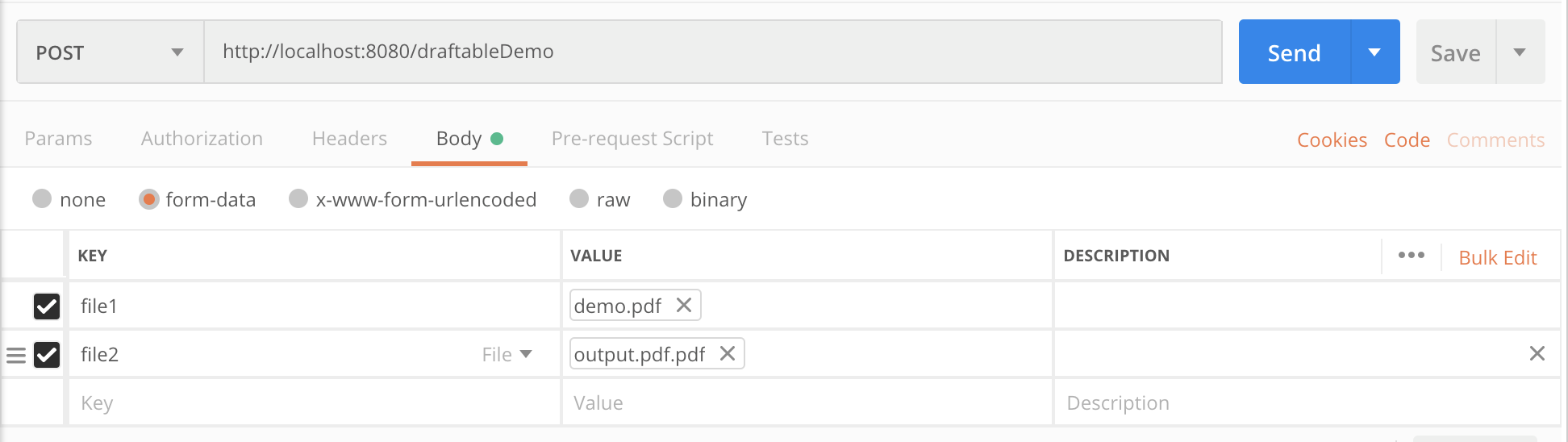This screenshot has width=1568, height=442.
Task: Click the Send button
Action: click(1294, 53)
